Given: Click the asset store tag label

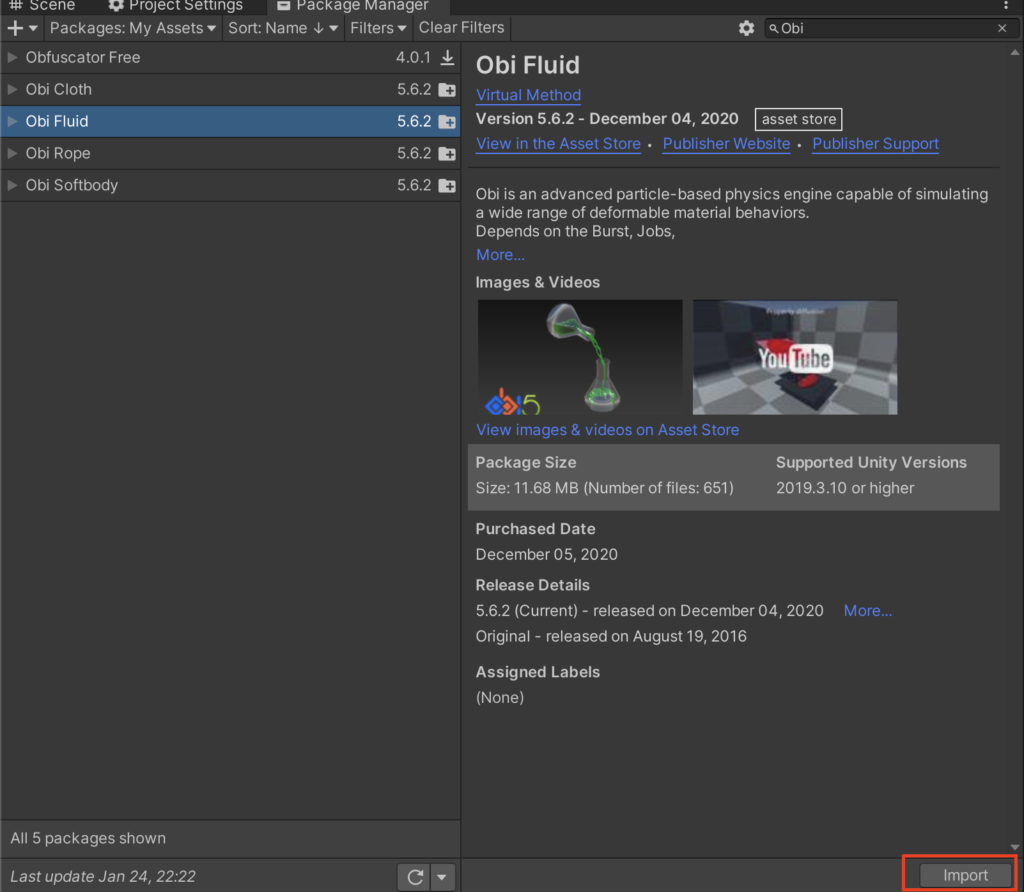Looking at the screenshot, I should (798, 119).
